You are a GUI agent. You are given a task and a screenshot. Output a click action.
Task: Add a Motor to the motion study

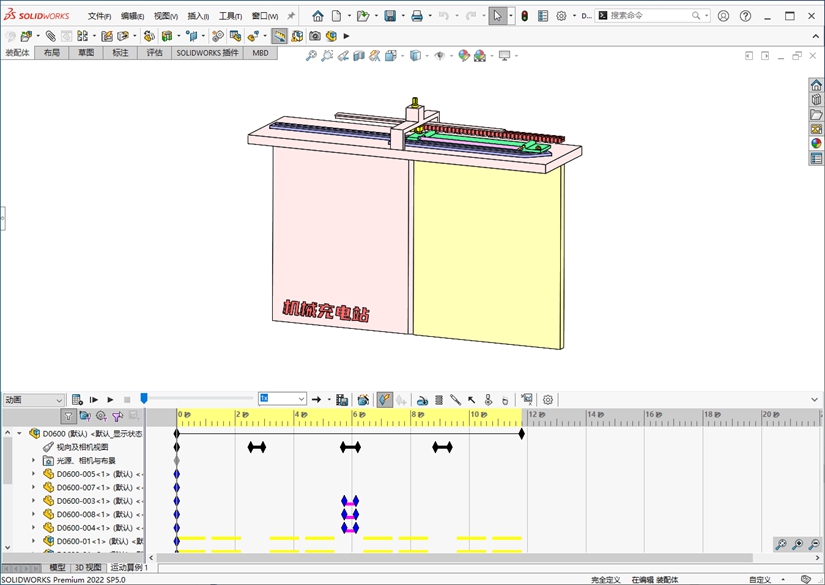pos(422,400)
